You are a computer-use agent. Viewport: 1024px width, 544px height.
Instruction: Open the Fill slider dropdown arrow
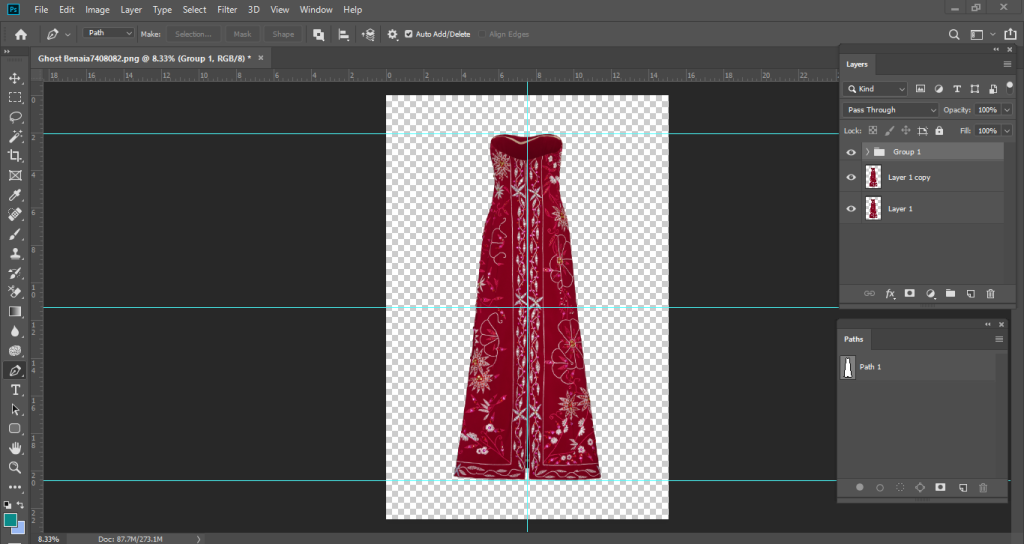tap(1007, 131)
